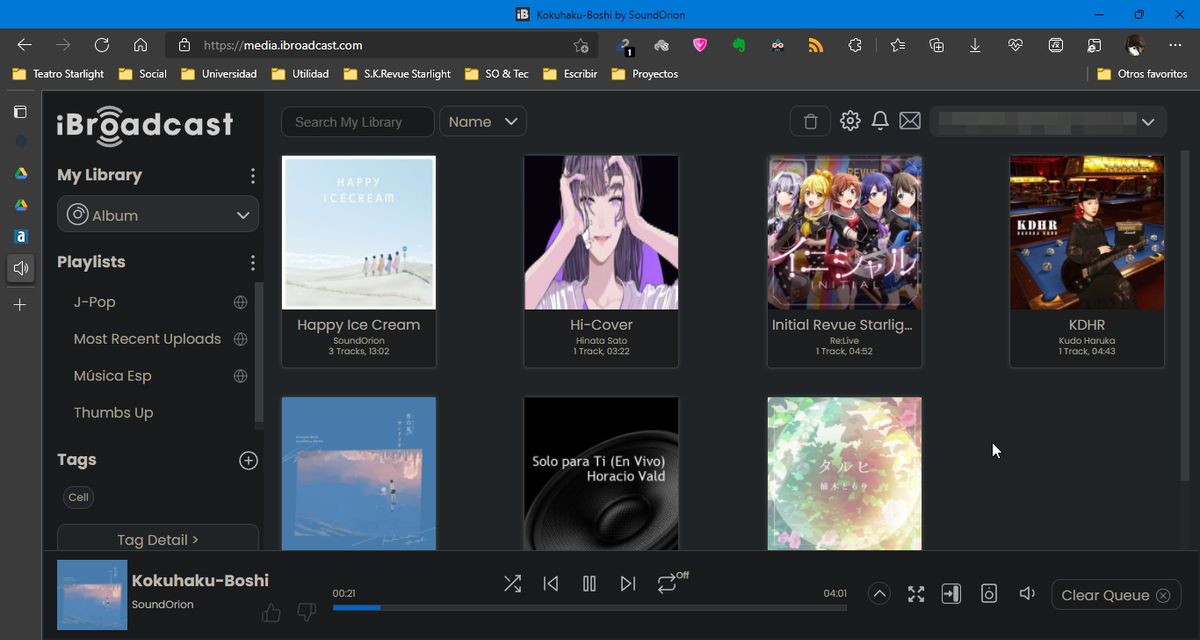Screen dimensions: 1200x640
Task: Open the trash icon in the toolbar
Action: click(x=810, y=120)
